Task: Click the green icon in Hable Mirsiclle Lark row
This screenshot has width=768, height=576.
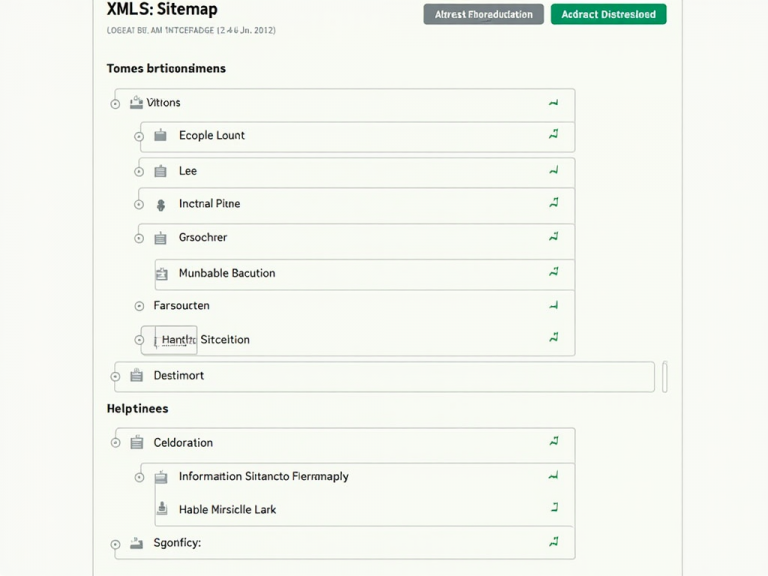Action: click(554, 507)
